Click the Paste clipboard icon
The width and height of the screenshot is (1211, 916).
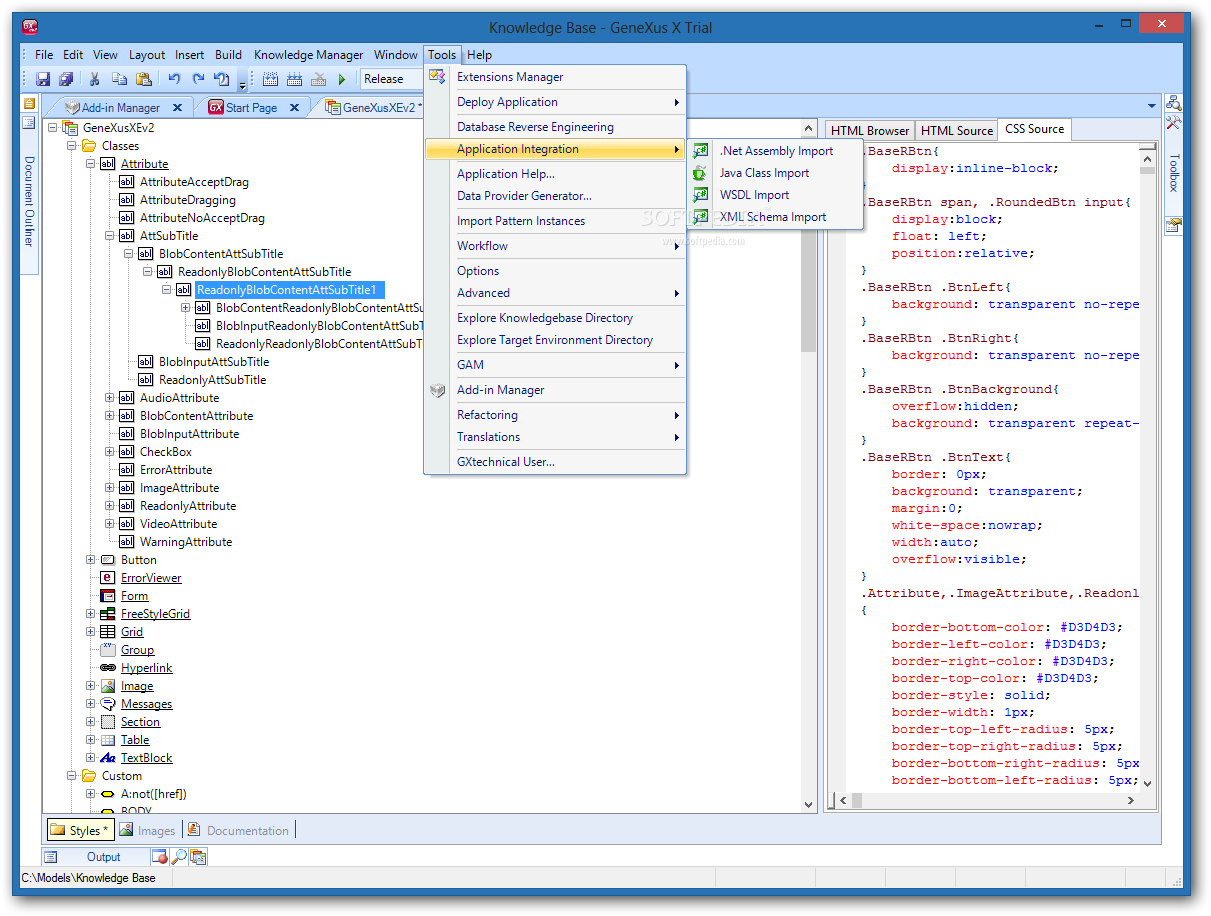(x=143, y=79)
